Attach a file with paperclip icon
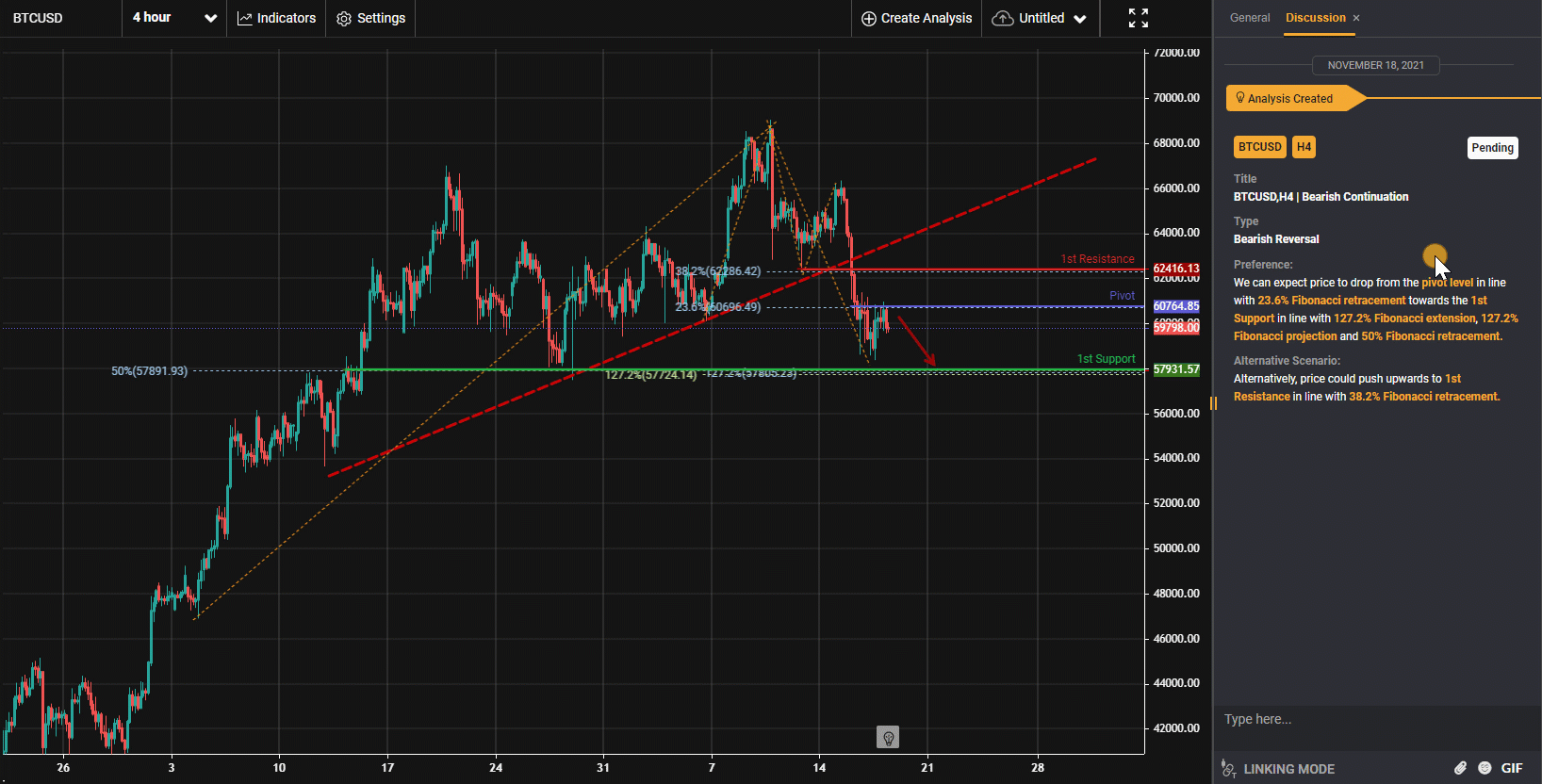 1460,768
